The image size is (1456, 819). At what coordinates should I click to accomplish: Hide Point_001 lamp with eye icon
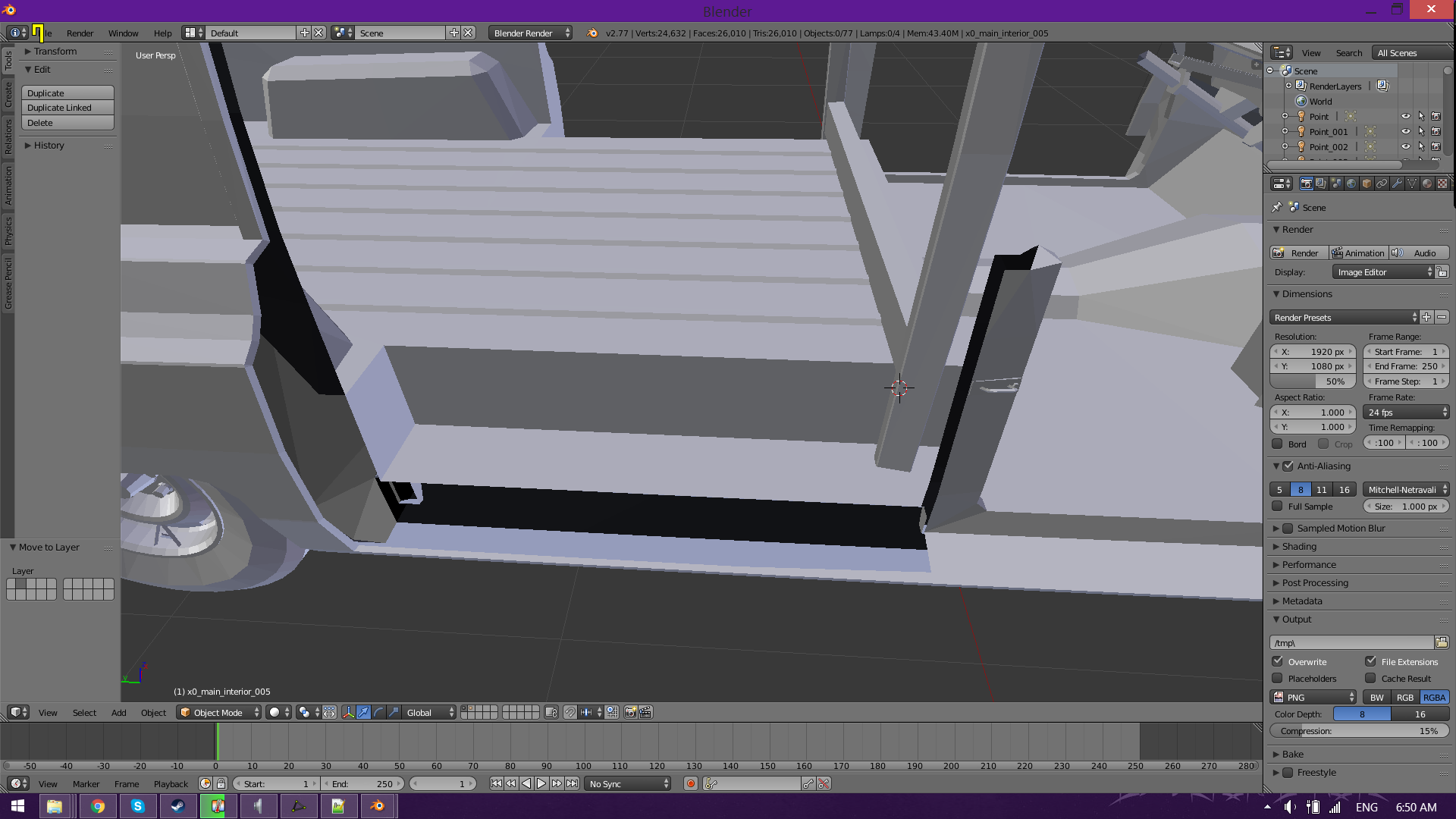(1405, 131)
